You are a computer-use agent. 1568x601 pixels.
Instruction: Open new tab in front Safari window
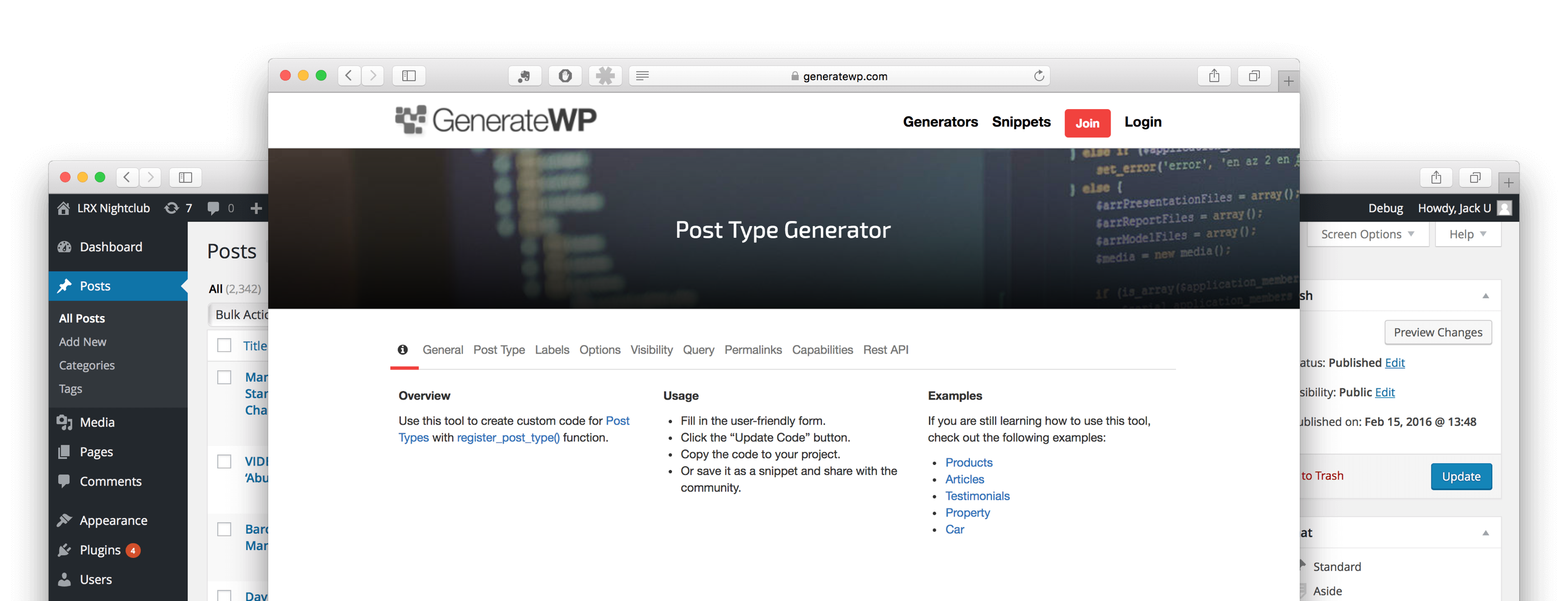1289,81
